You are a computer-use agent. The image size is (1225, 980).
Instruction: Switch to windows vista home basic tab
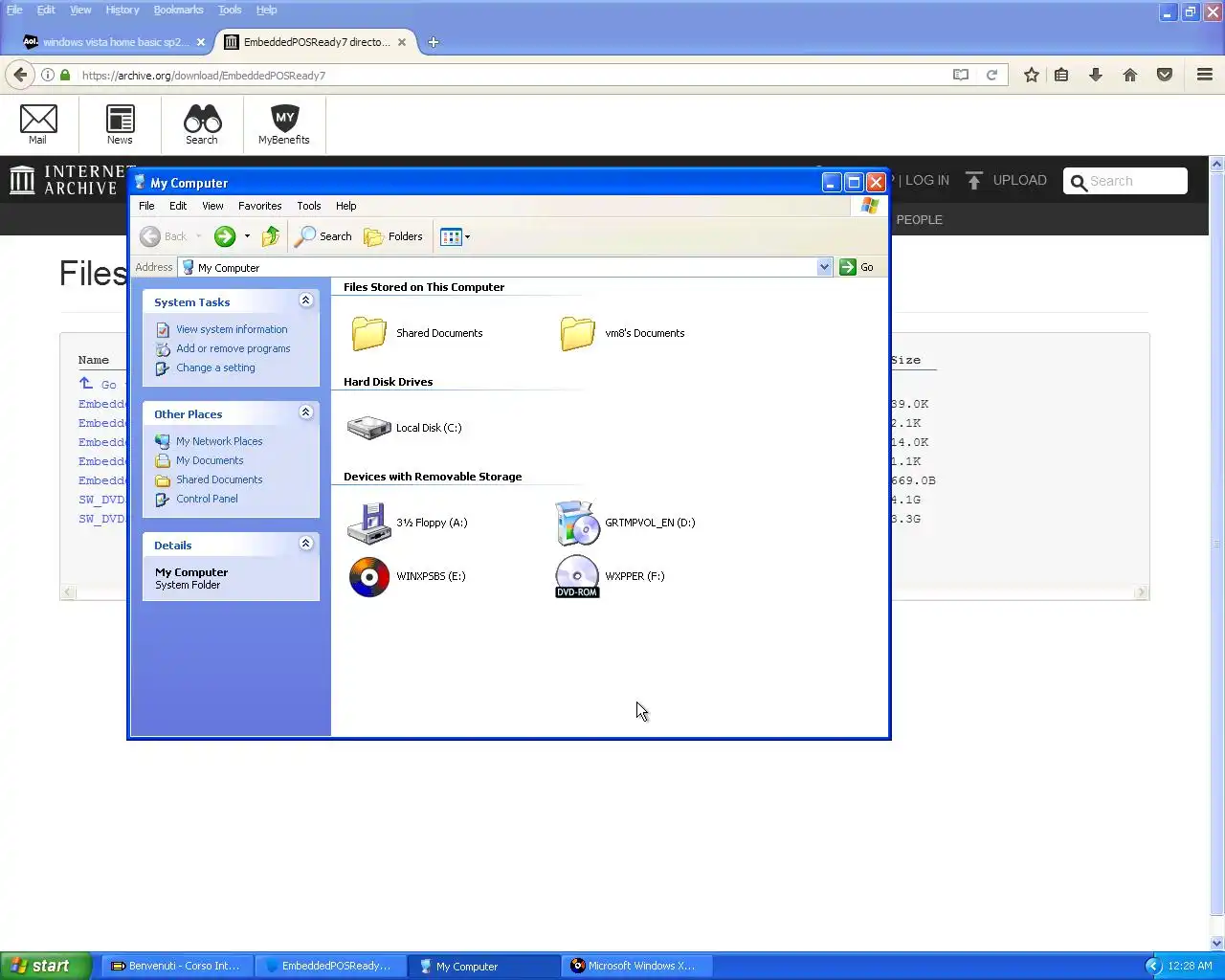click(x=114, y=42)
